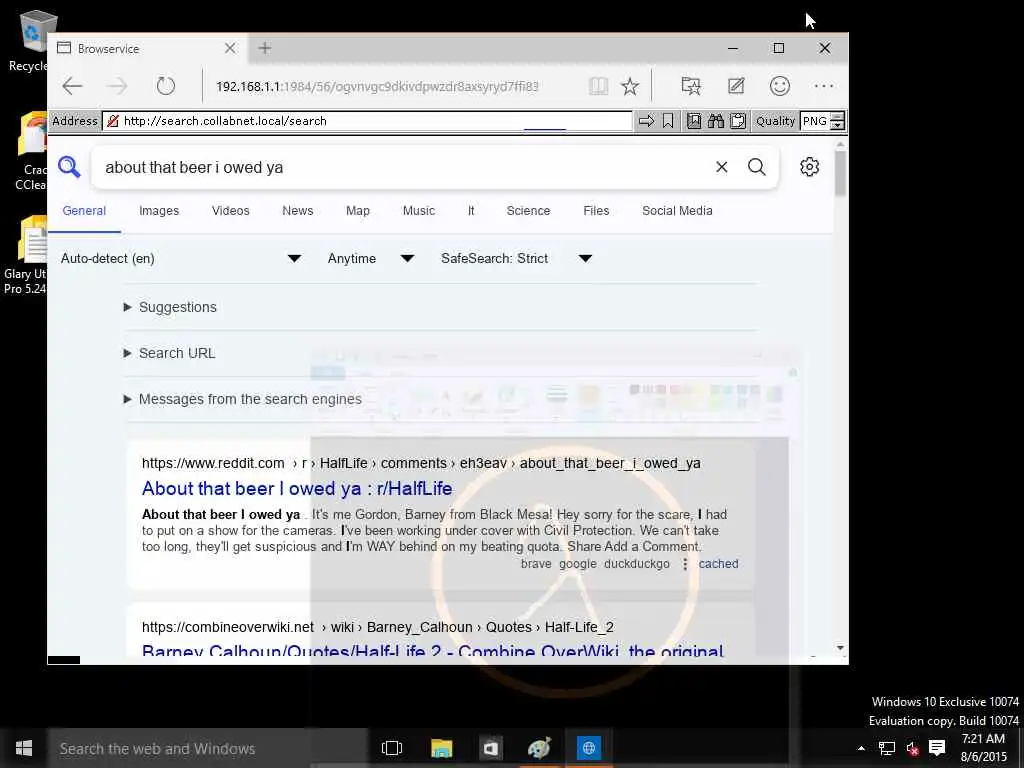Increase the PNG Quality stepper value

point(837,116)
